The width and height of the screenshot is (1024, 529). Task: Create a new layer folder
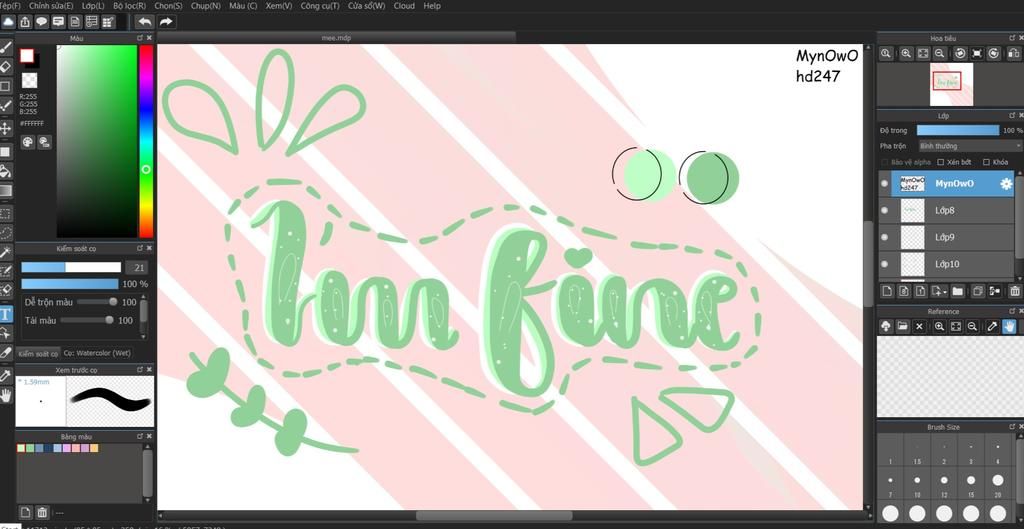(957, 291)
